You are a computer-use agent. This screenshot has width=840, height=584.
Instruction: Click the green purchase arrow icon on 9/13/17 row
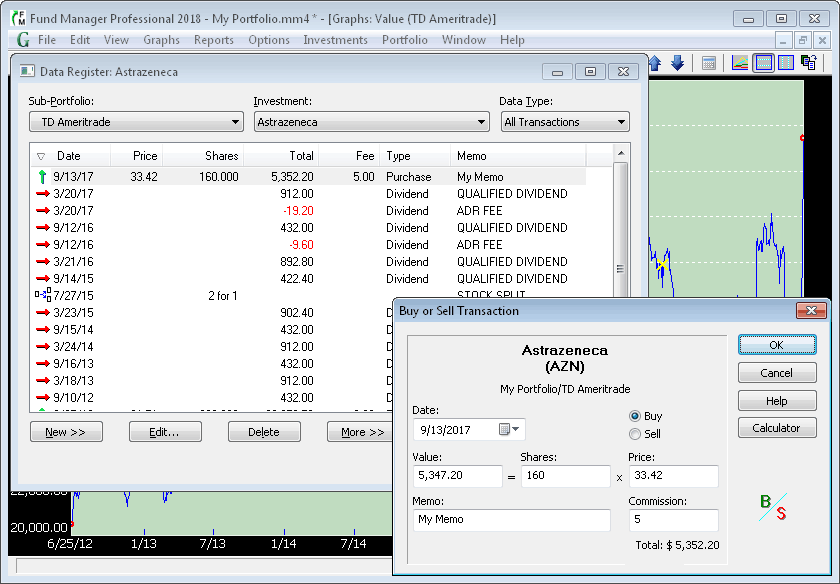pyautogui.click(x=42, y=177)
